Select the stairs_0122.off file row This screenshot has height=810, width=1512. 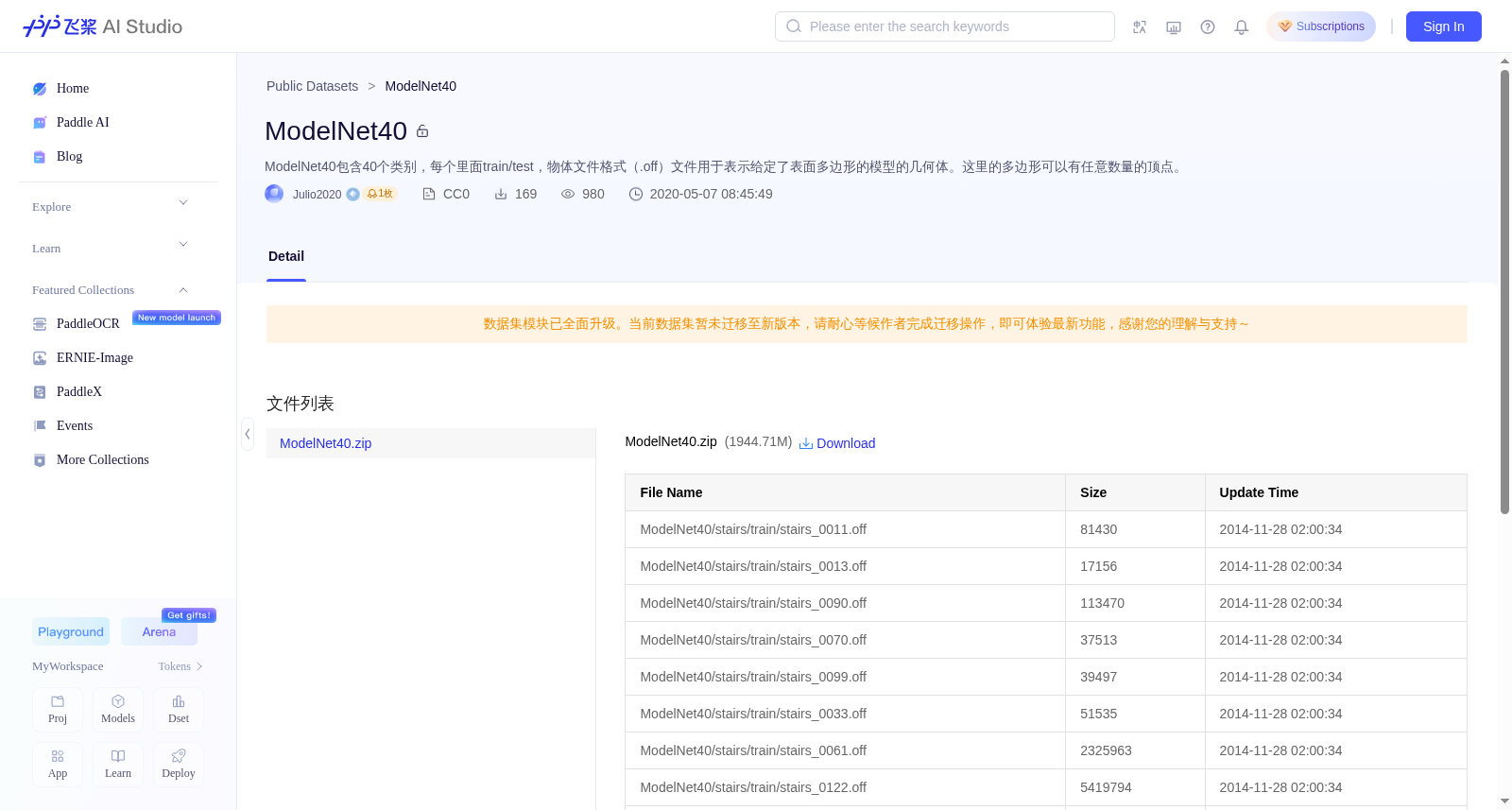pyautogui.click(x=1046, y=787)
